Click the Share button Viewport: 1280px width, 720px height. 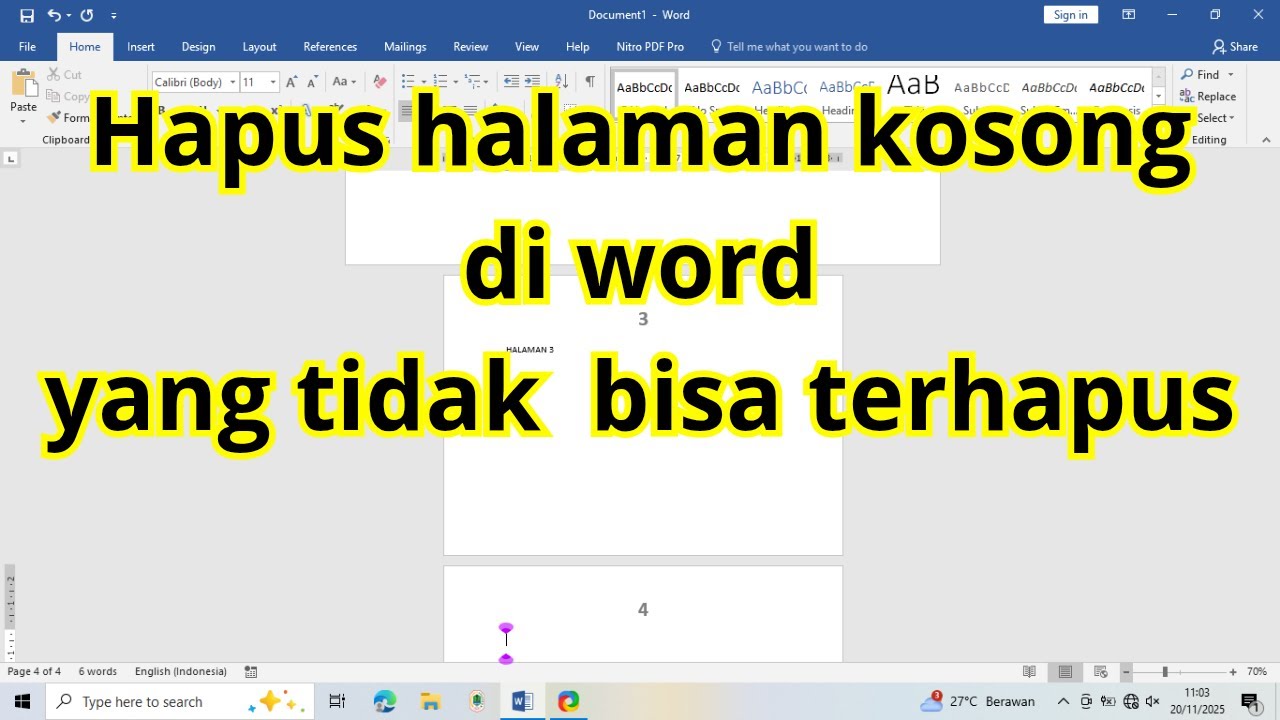point(1235,47)
